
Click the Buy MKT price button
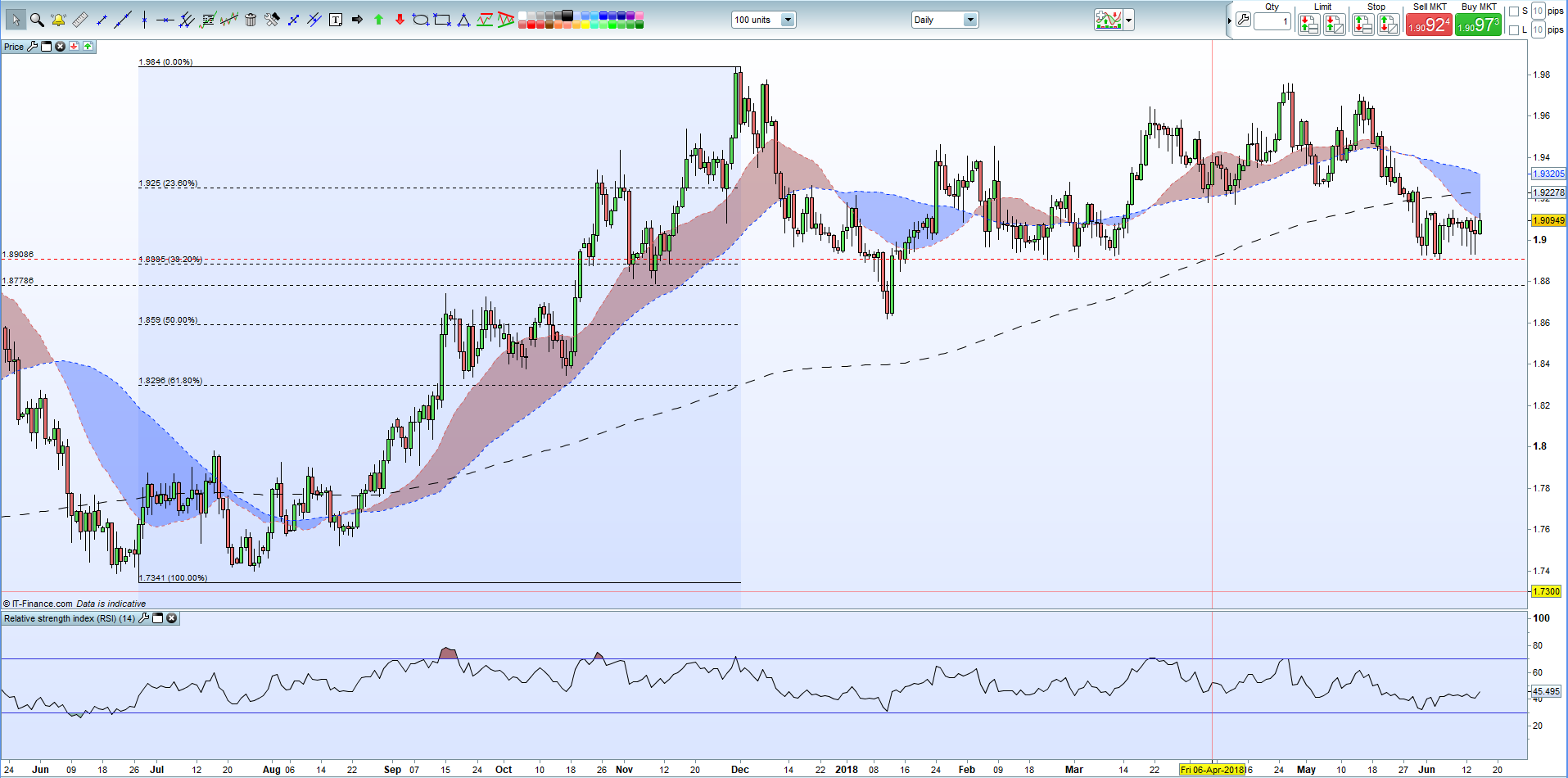[1478, 25]
